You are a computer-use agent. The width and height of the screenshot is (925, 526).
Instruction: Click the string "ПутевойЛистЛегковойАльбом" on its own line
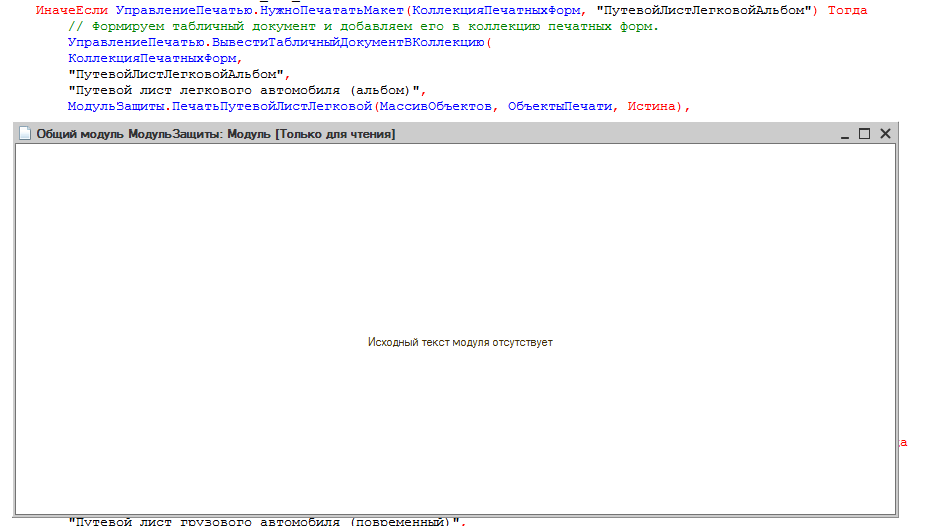(176, 74)
